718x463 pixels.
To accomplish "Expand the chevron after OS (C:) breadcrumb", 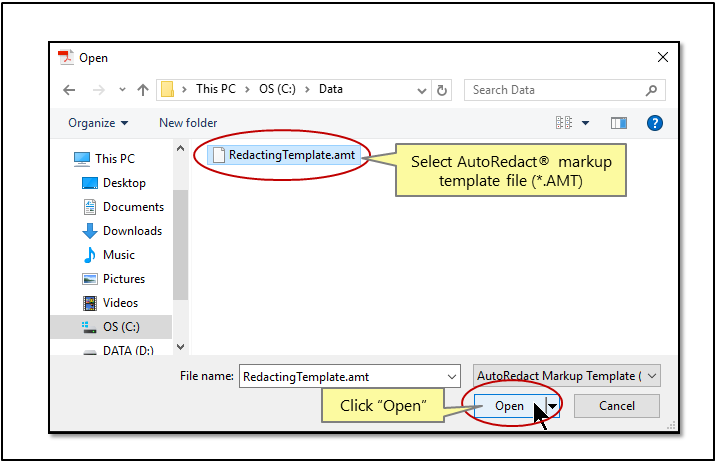I will [308, 89].
